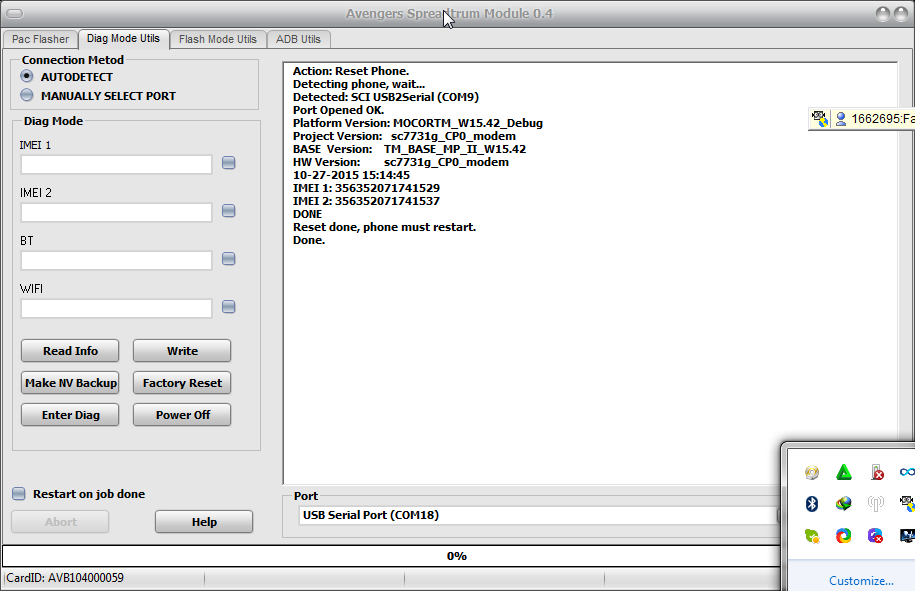Click into the BT input field
Screen dimensions: 915x591
(116, 260)
